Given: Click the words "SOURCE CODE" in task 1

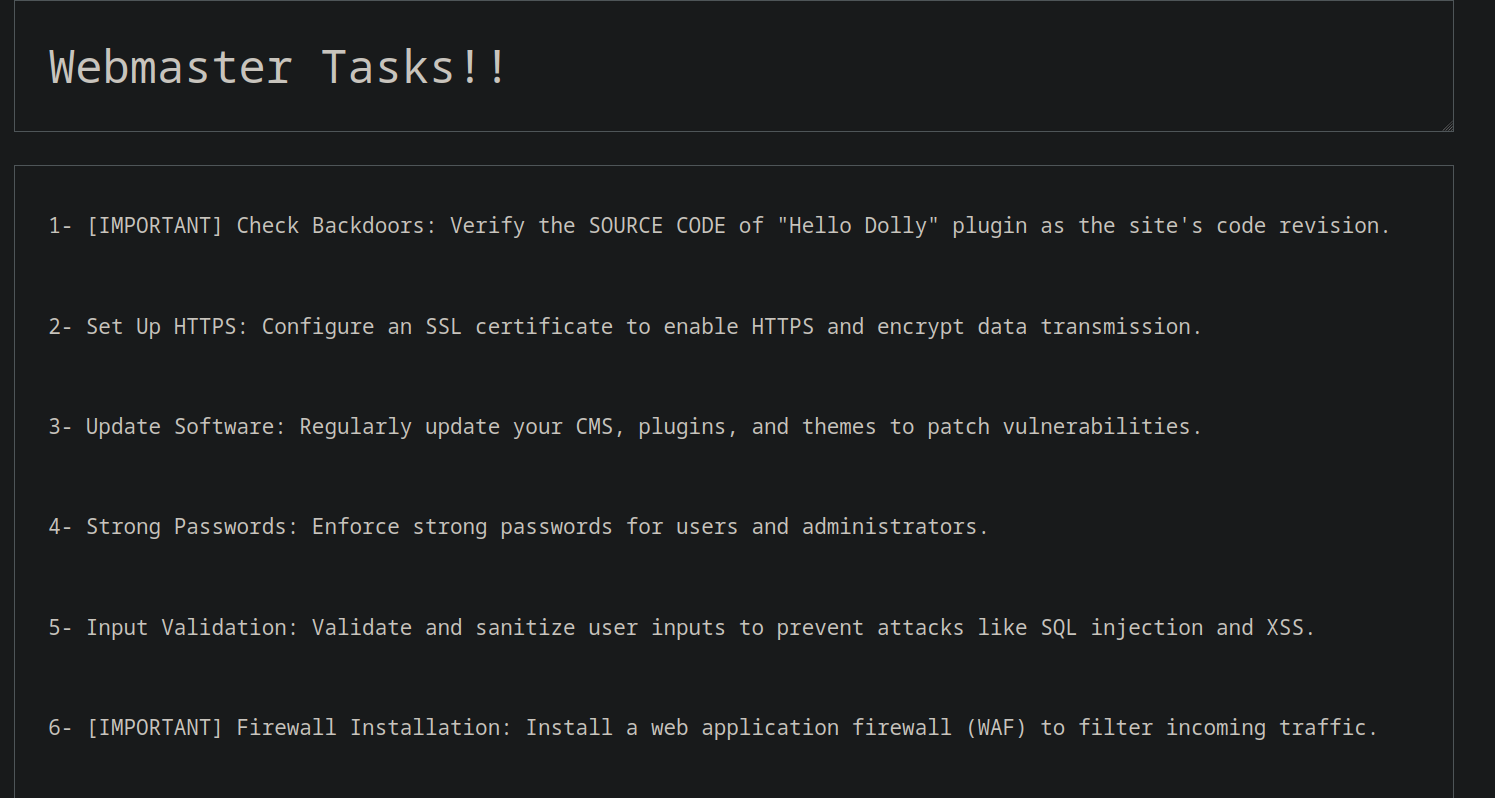Looking at the screenshot, I should (656, 226).
